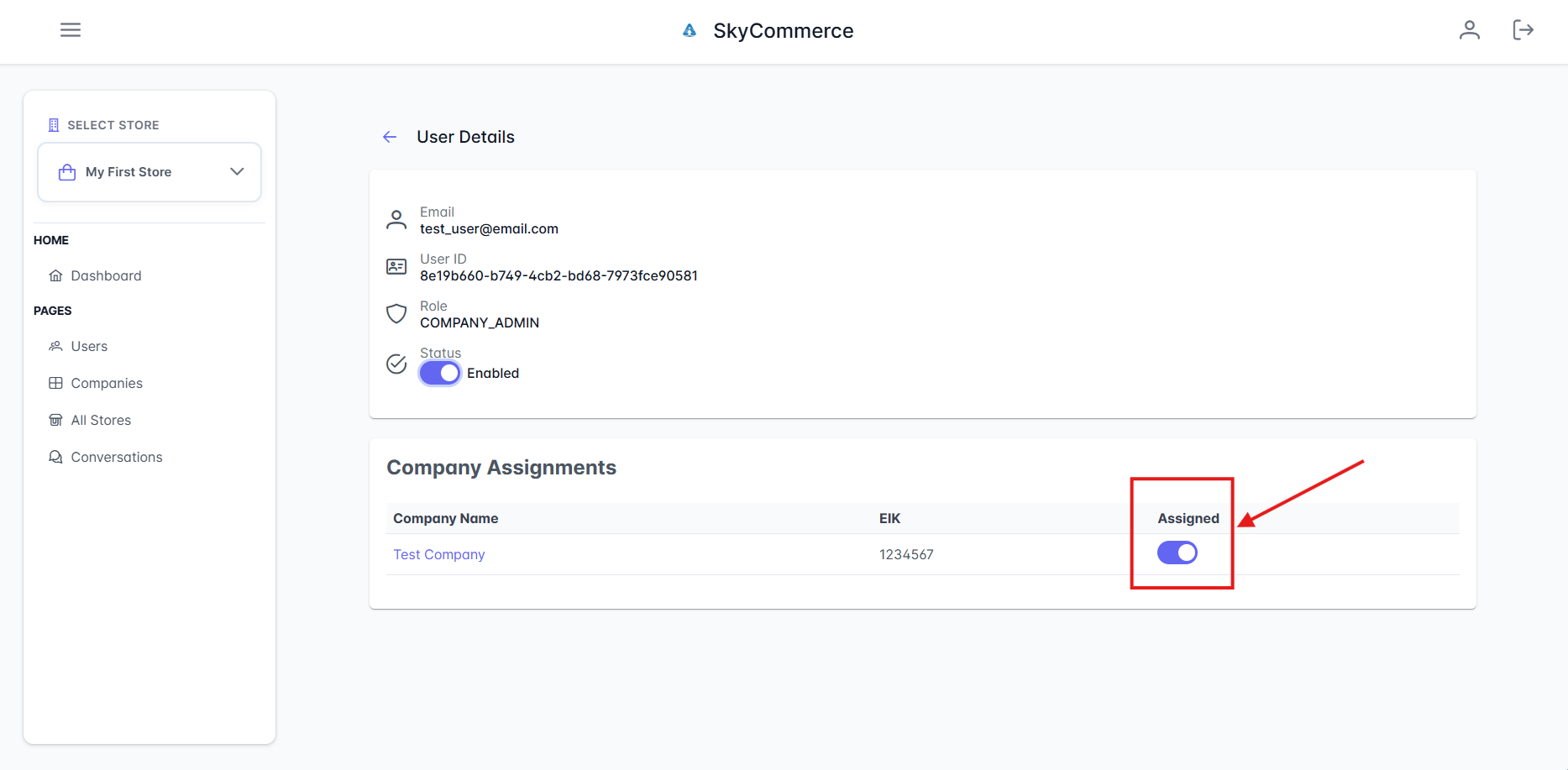Click the SELECT STORE label

coord(113,125)
